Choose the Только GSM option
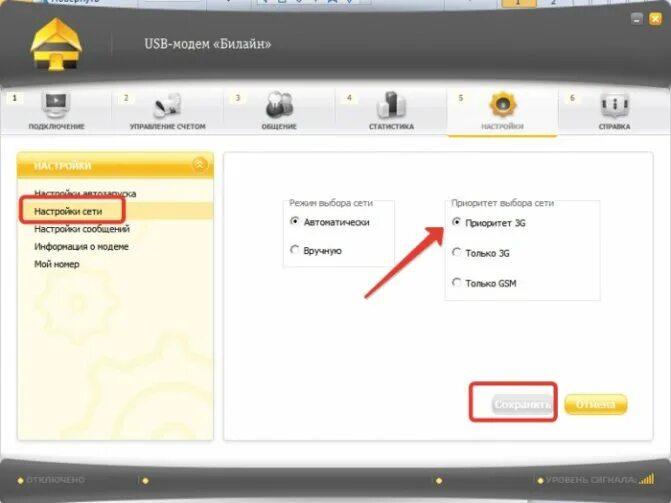The width and height of the screenshot is (671, 503). pos(457,283)
